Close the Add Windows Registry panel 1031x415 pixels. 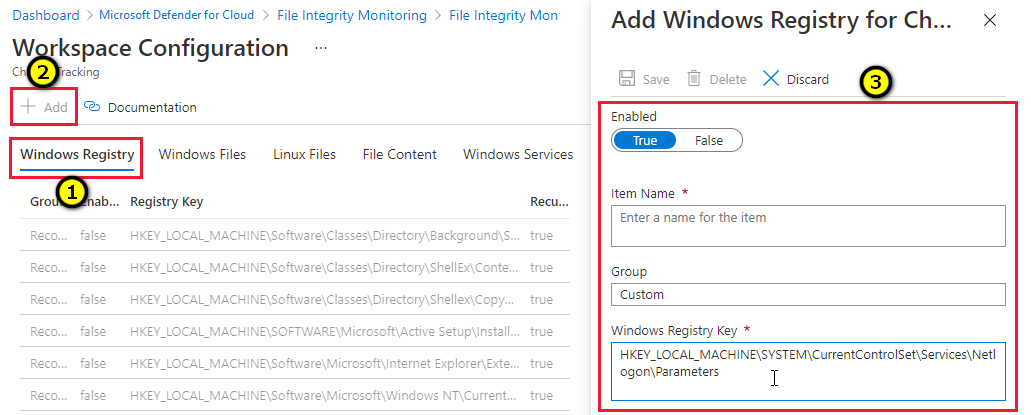click(990, 20)
